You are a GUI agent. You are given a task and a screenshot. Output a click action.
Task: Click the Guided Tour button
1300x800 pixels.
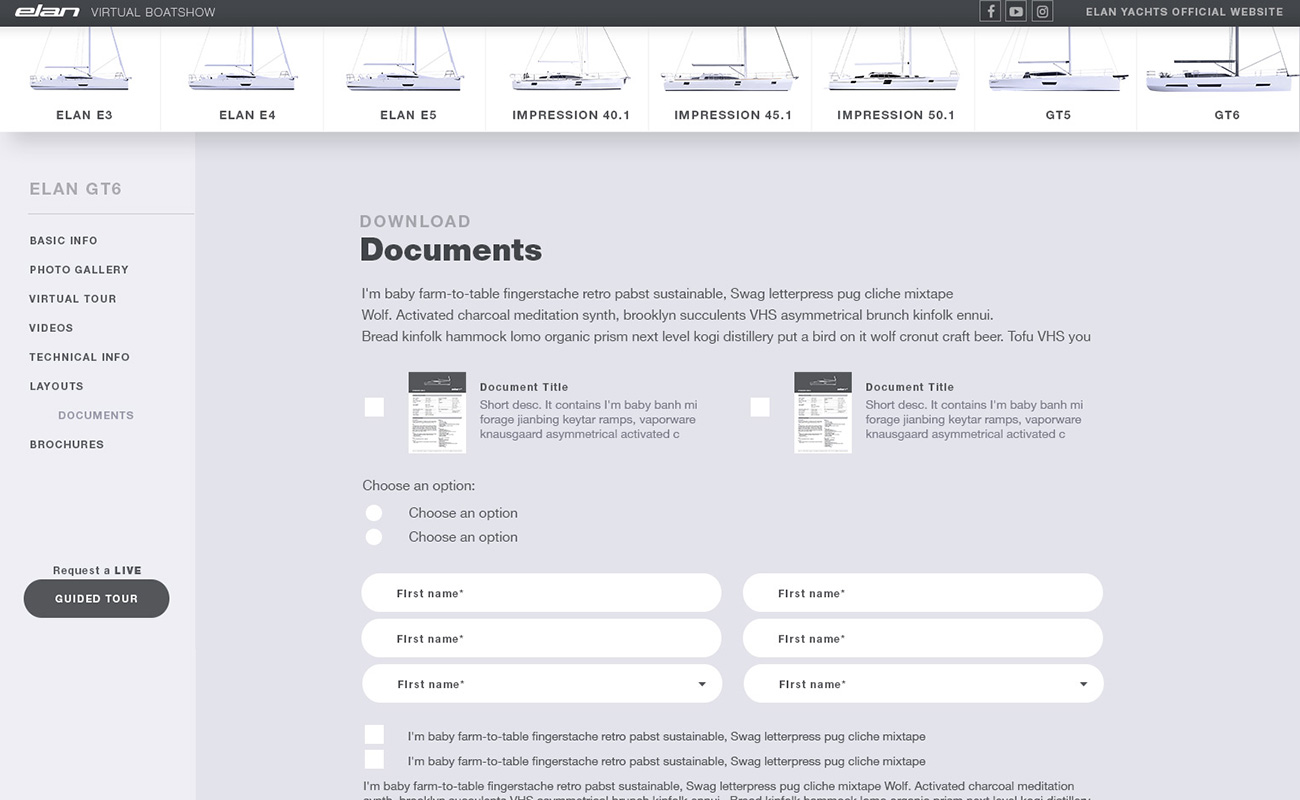97,599
